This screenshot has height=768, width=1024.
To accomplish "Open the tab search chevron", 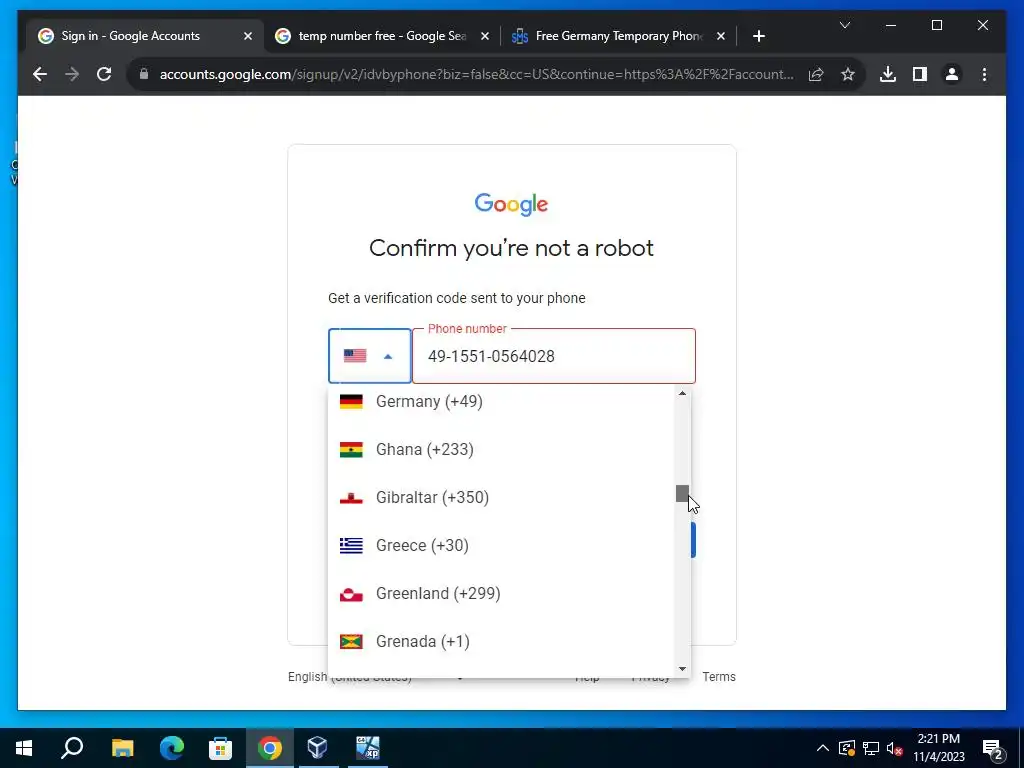I will (844, 25).
